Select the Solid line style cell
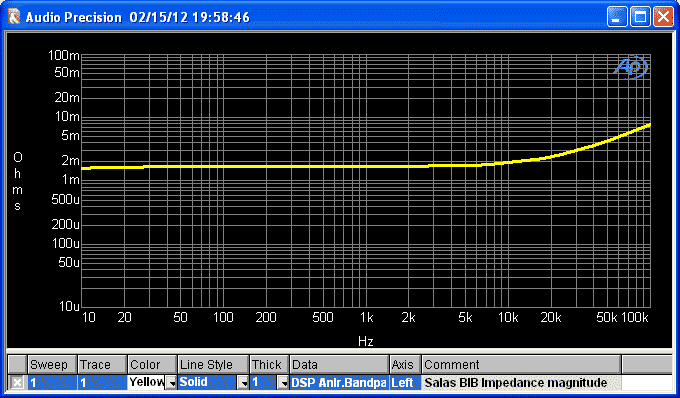The width and height of the screenshot is (680, 398). point(208,382)
